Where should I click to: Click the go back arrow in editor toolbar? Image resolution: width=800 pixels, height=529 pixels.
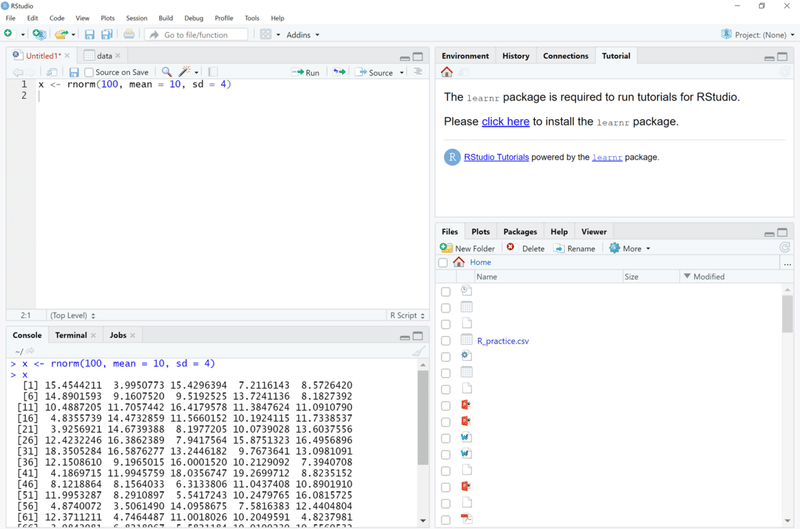(x=17, y=72)
